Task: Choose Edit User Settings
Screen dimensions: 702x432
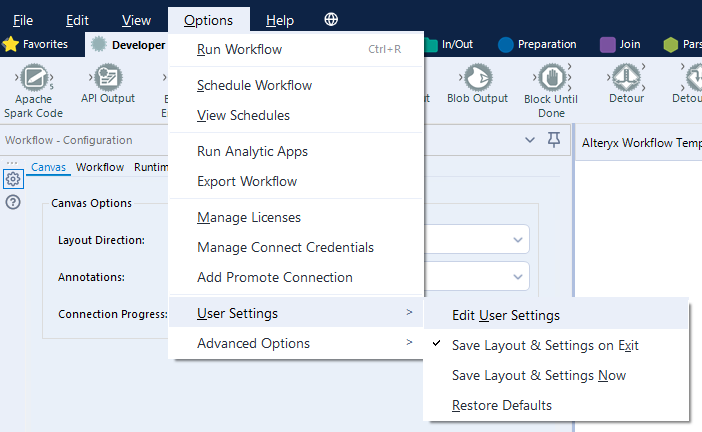Action: click(x=556, y=315)
